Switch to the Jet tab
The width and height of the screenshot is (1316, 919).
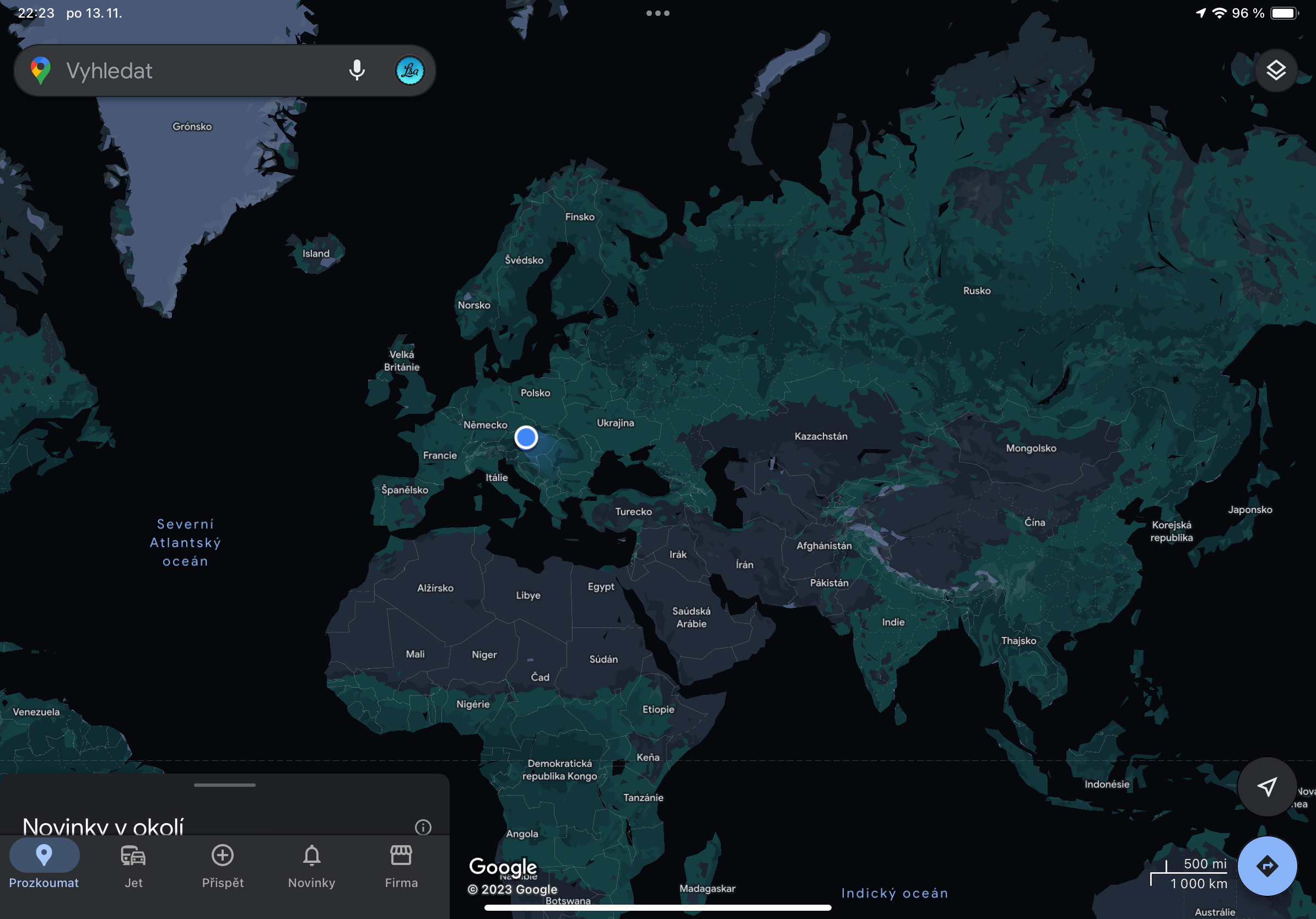[133, 866]
